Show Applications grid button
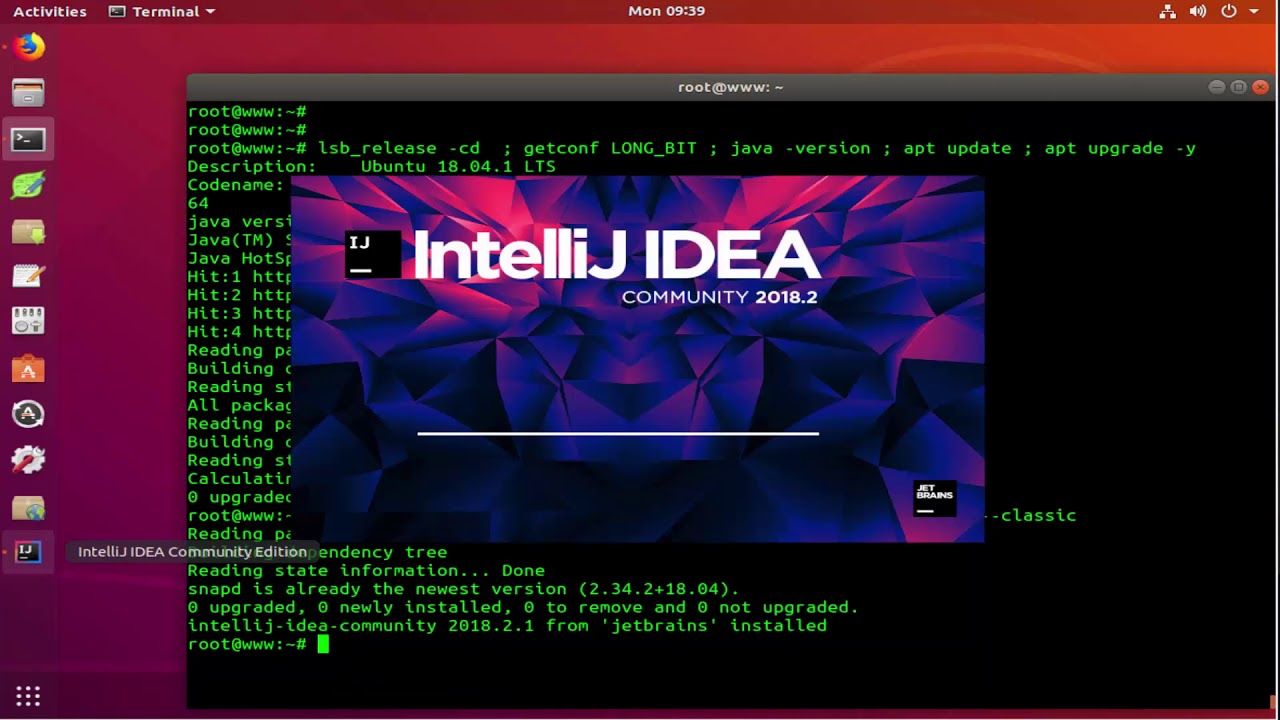 point(28,696)
